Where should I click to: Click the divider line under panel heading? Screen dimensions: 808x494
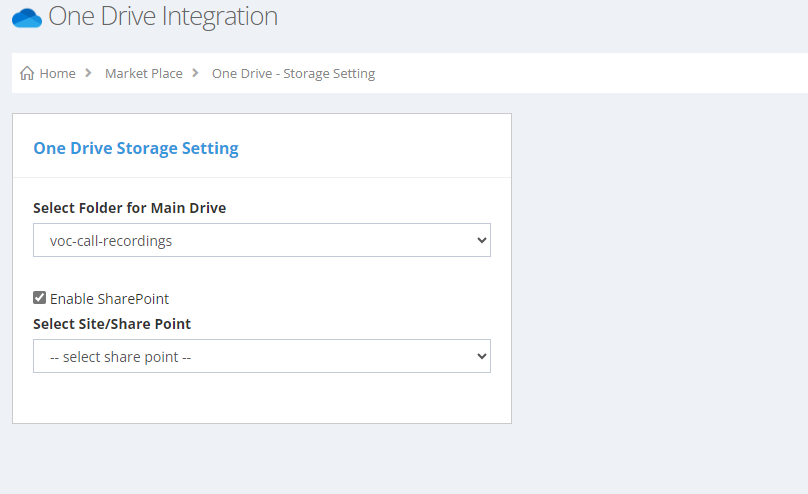[260, 178]
